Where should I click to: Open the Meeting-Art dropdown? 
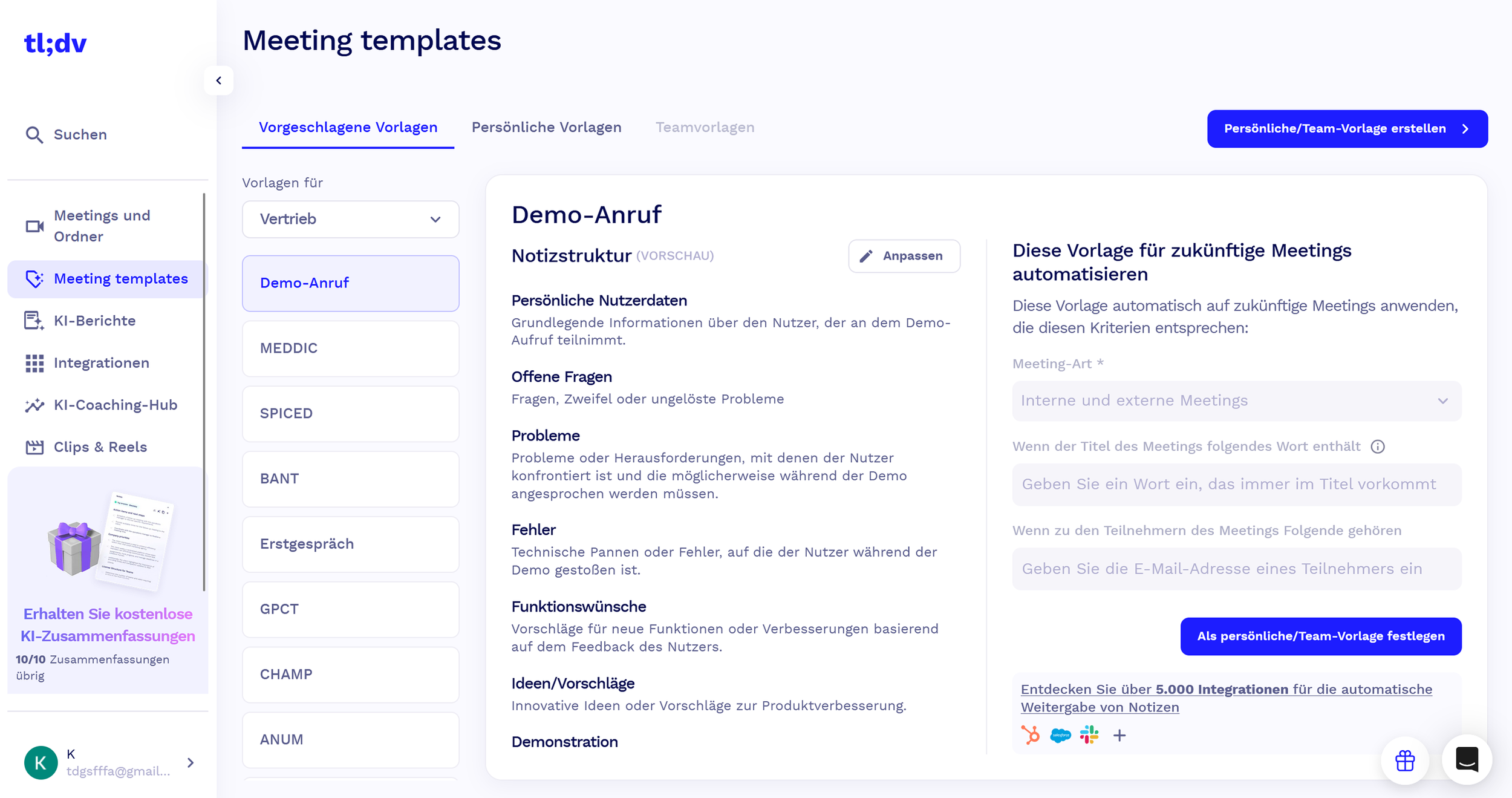[1236, 401]
